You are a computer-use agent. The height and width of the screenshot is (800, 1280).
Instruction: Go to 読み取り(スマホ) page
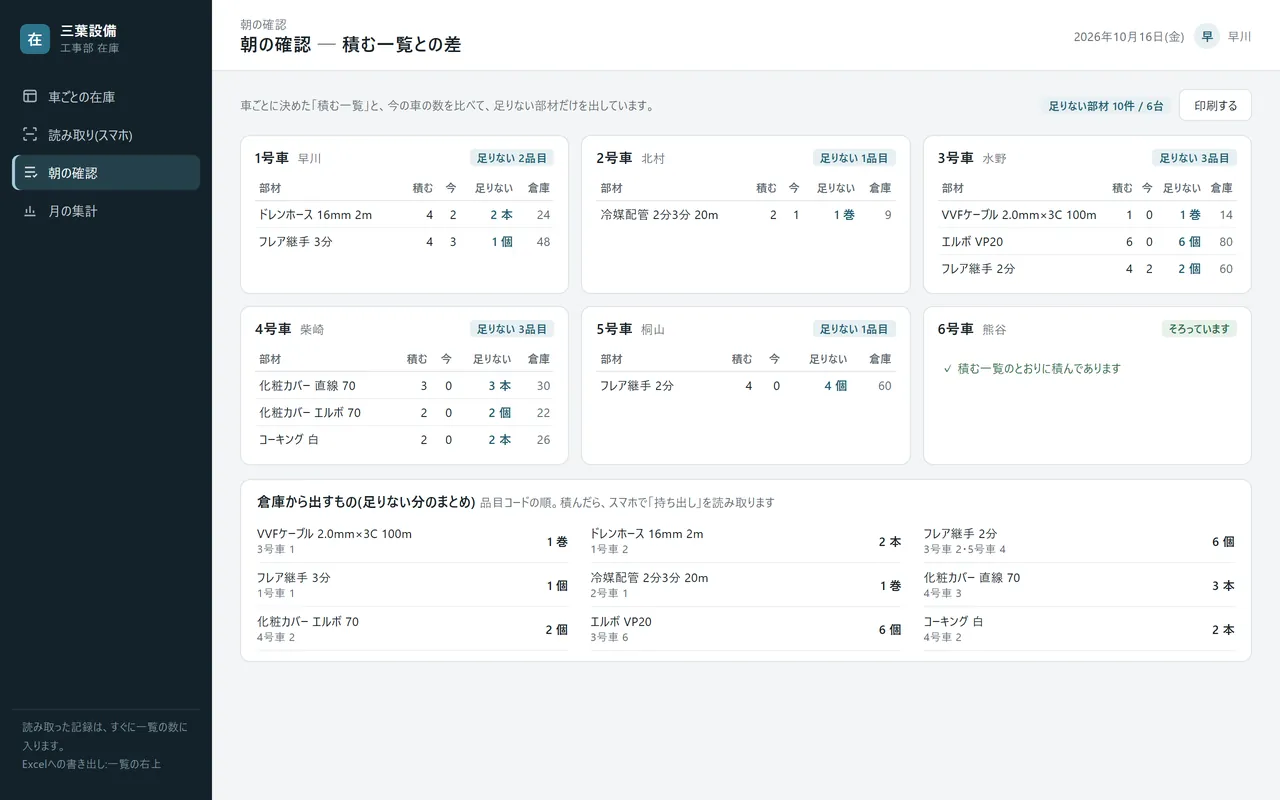click(106, 135)
